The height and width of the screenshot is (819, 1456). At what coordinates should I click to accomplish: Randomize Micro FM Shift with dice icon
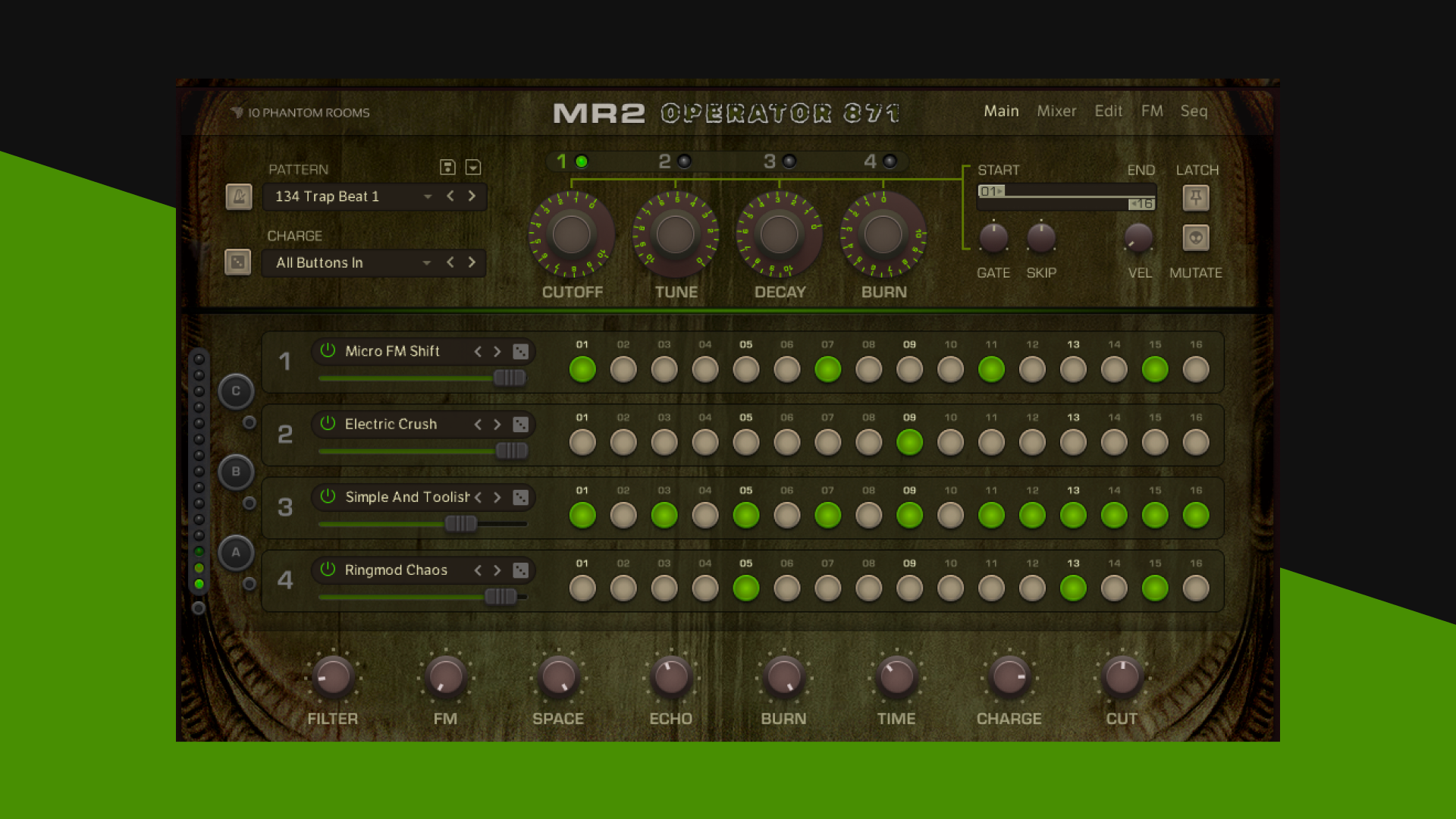pyautogui.click(x=520, y=351)
